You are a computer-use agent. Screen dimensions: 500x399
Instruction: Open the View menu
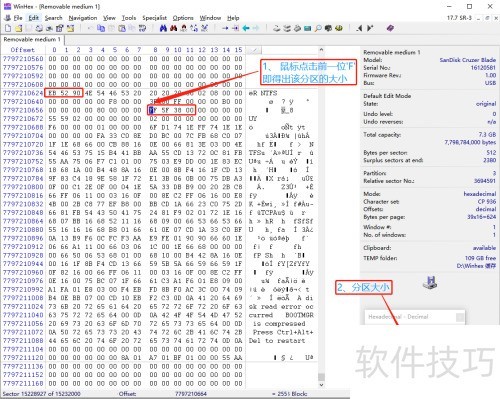coord(109,18)
